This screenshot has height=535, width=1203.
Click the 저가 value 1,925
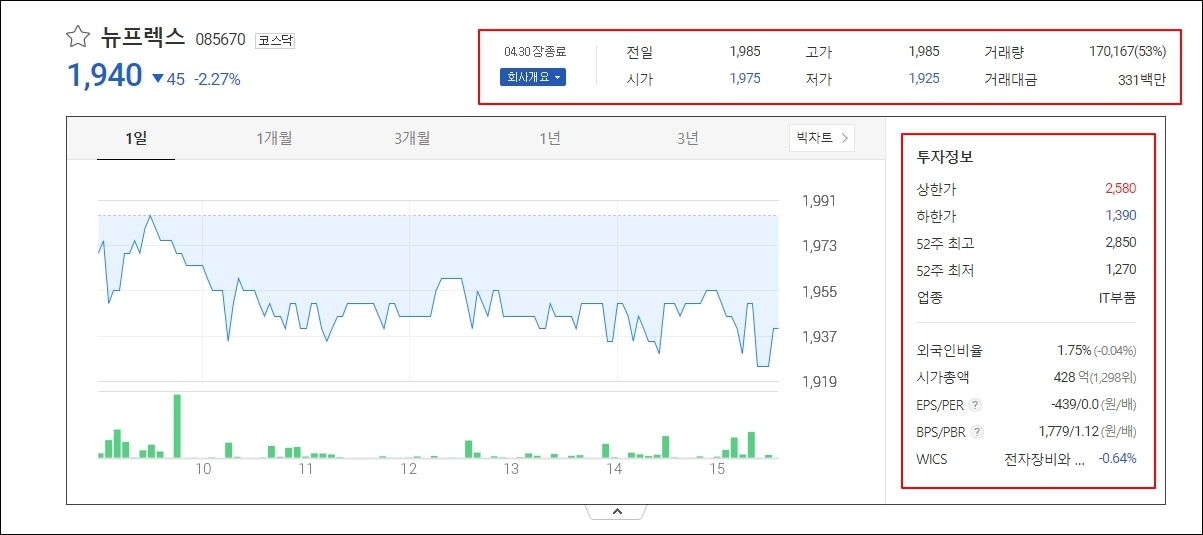tap(924, 78)
